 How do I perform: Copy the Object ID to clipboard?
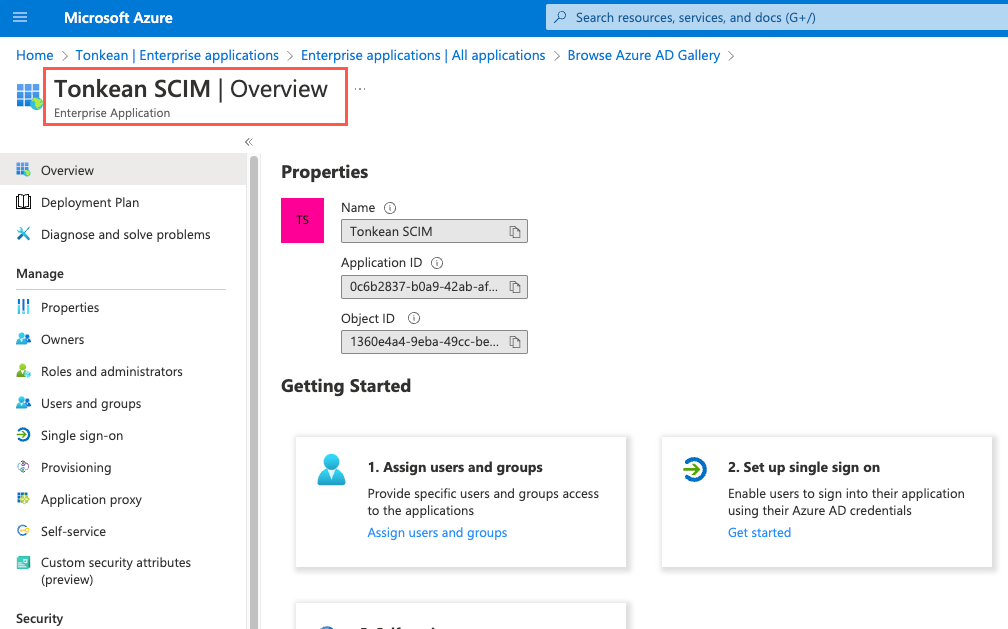click(x=515, y=342)
